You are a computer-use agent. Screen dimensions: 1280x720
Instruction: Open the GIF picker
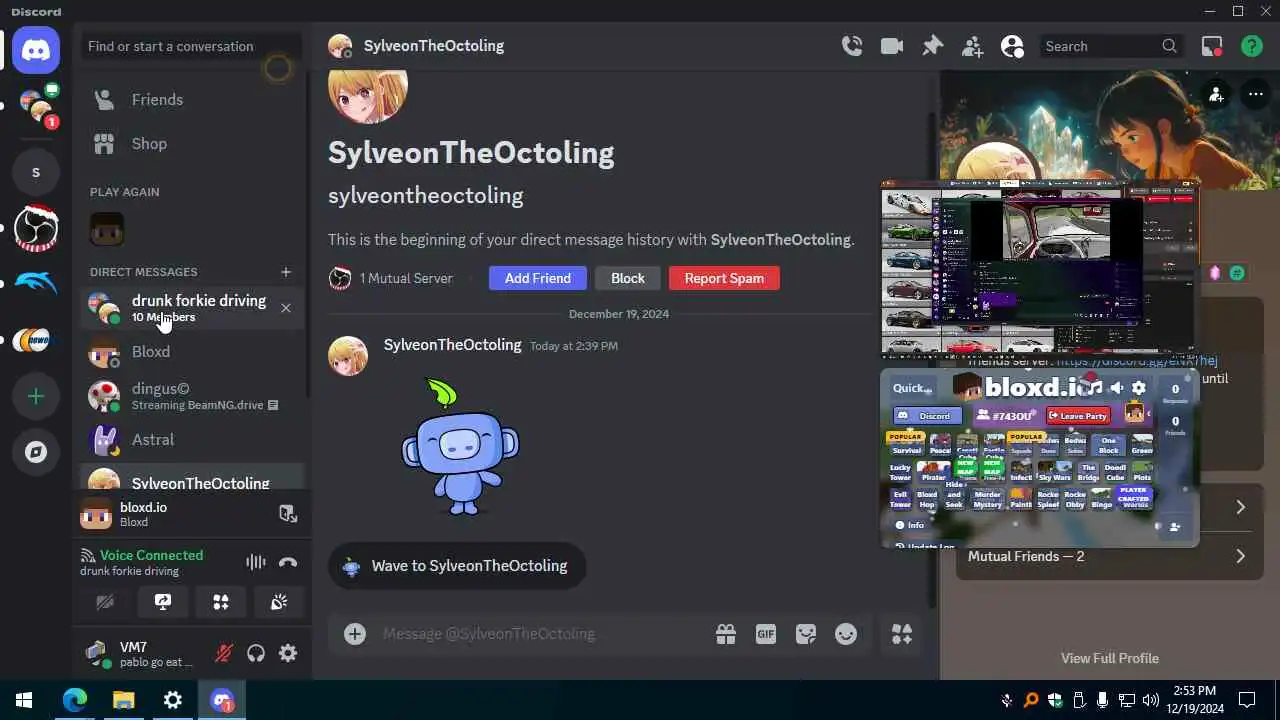pyautogui.click(x=766, y=634)
